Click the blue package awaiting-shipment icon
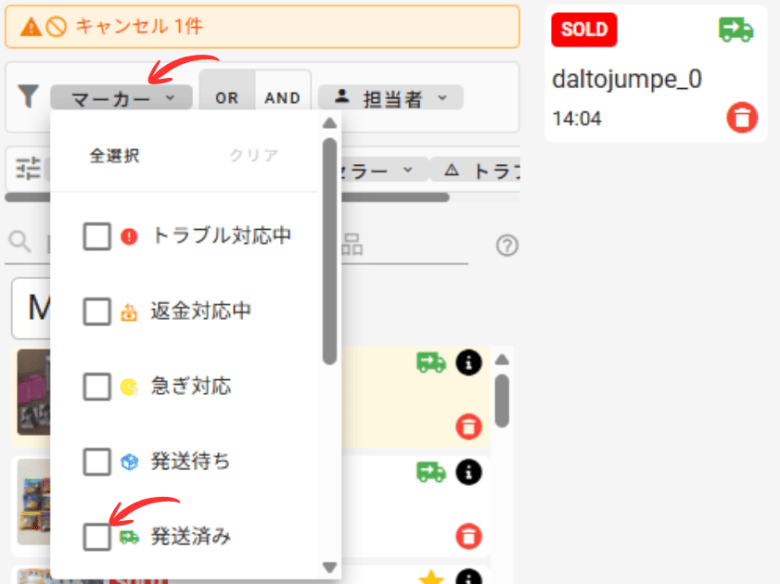This screenshot has width=780, height=584. point(129,462)
